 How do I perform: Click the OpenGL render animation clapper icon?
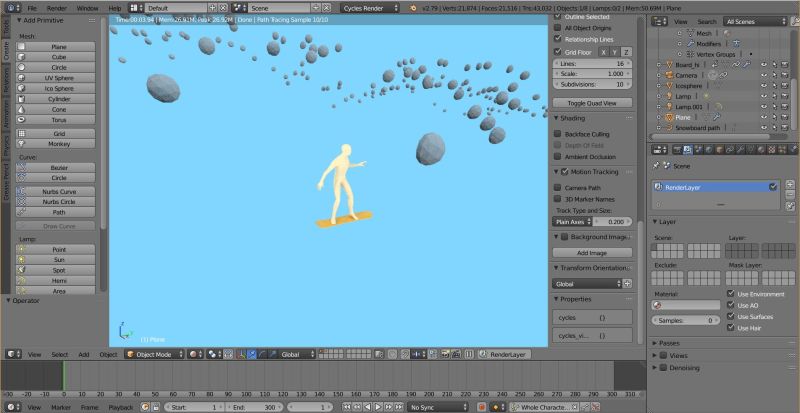[x=456, y=354]
